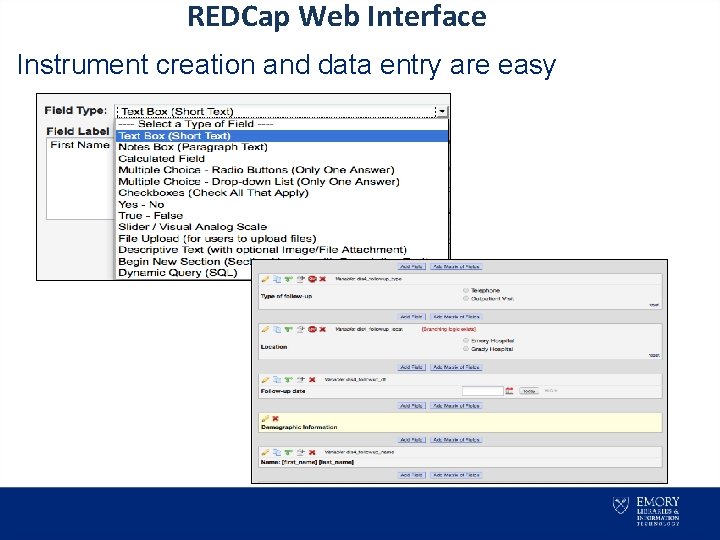
Task: Select Dynamic Query (SQL) field type
Action: pyautogui.click(x=184, y=273)
